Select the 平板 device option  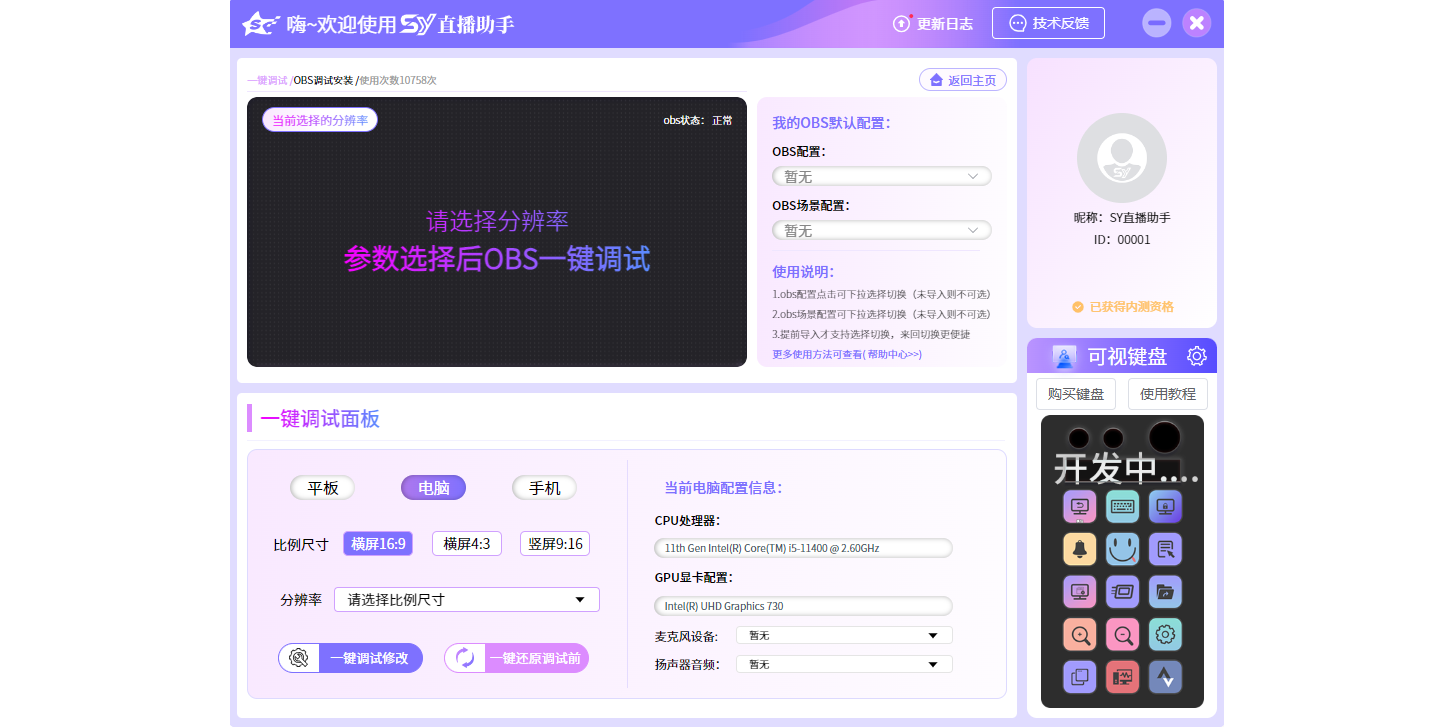coord(322,487)
